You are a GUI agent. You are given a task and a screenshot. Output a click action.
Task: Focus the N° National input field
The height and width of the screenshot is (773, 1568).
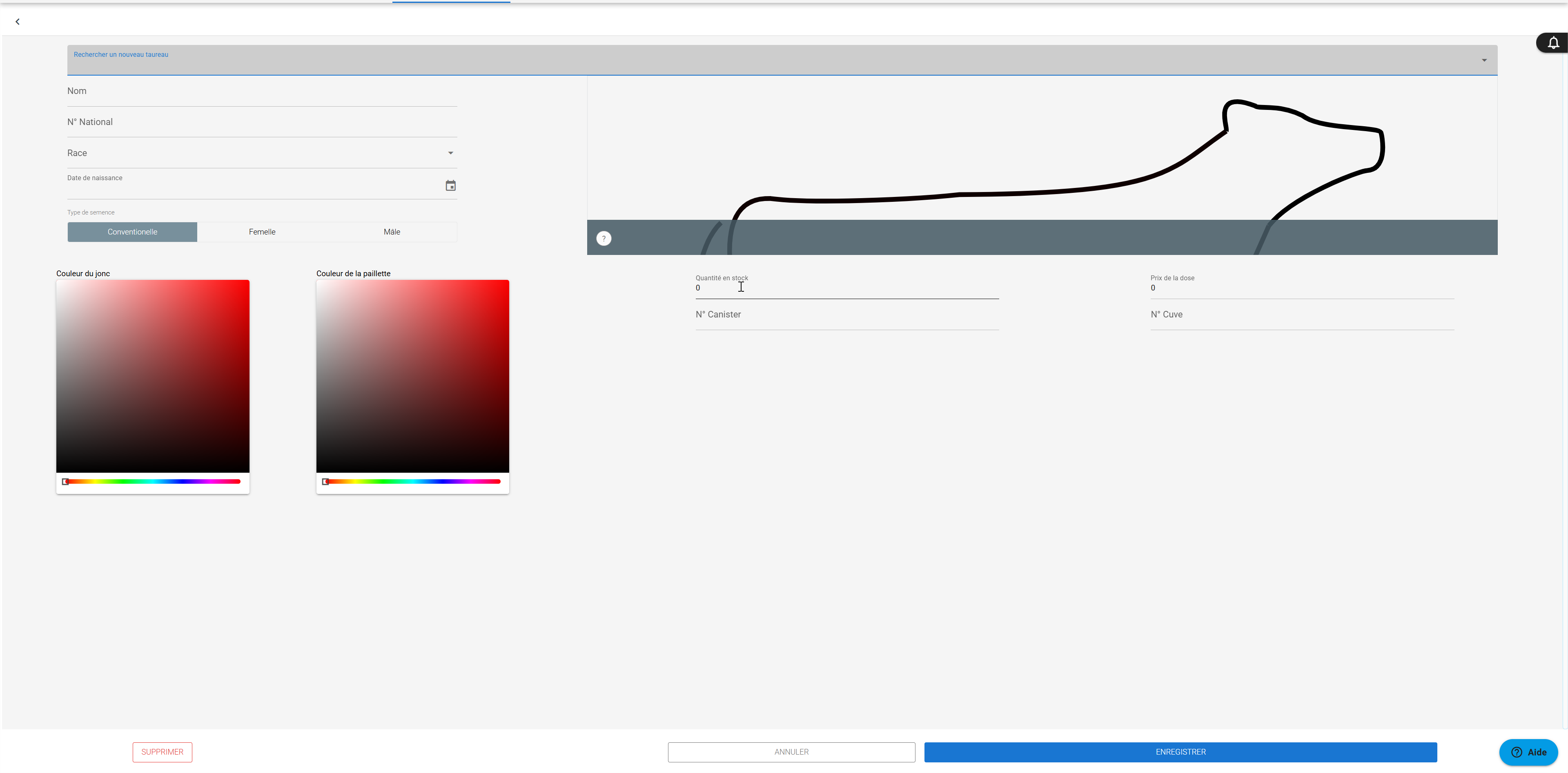[x=262, y=123]
